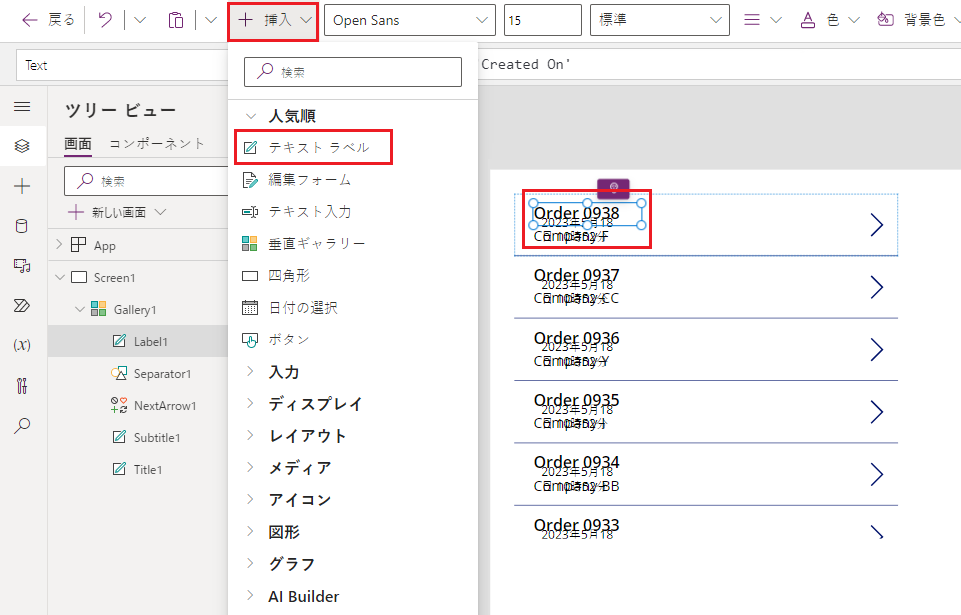Click the hamburger menu icon in sidebar
961x615 pixels.
click(x=22, y=107)
